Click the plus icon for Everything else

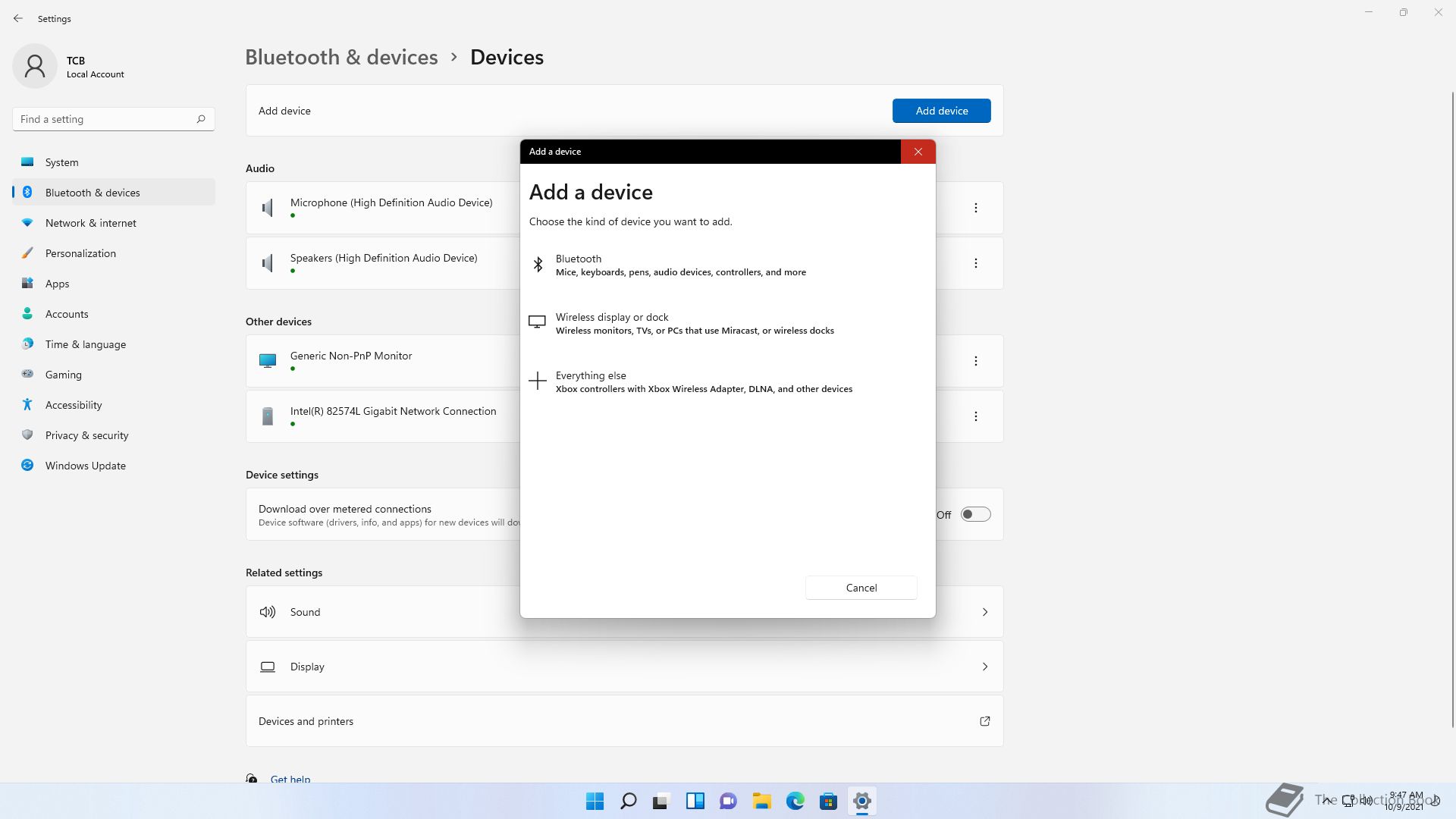[x=537, y=381]
